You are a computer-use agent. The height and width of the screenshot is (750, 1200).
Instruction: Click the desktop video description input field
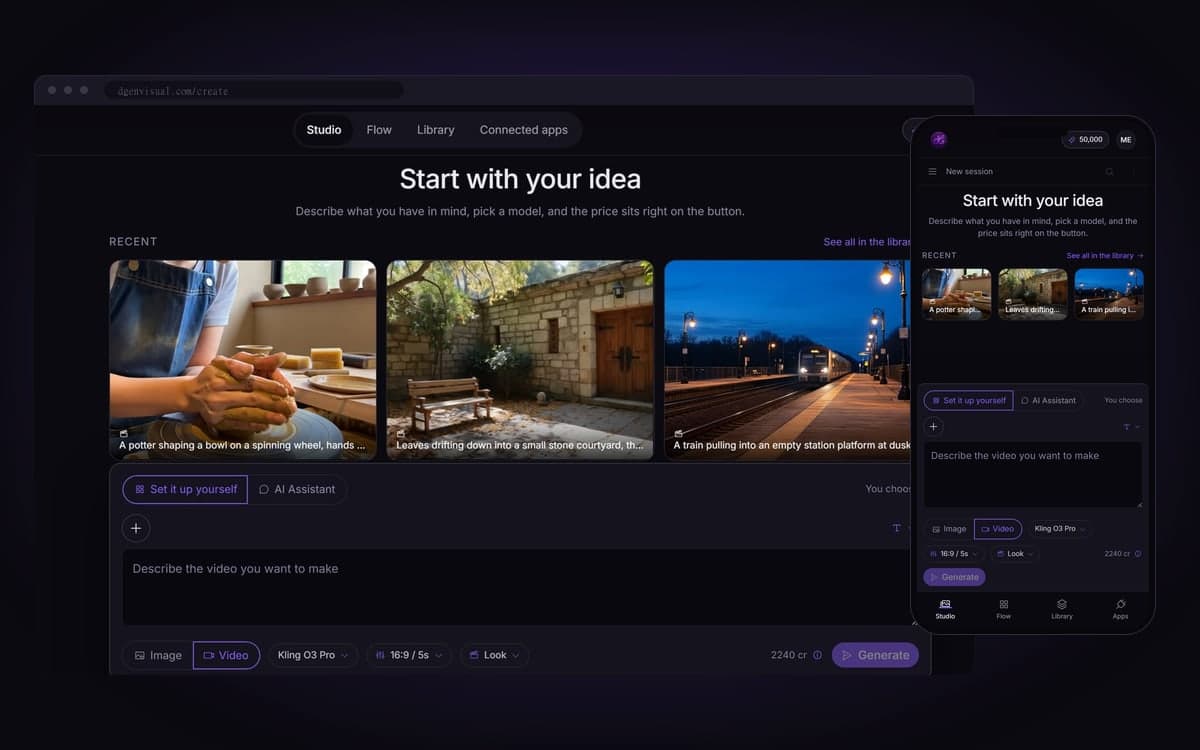pyautogui.click(x=516, y=587)
